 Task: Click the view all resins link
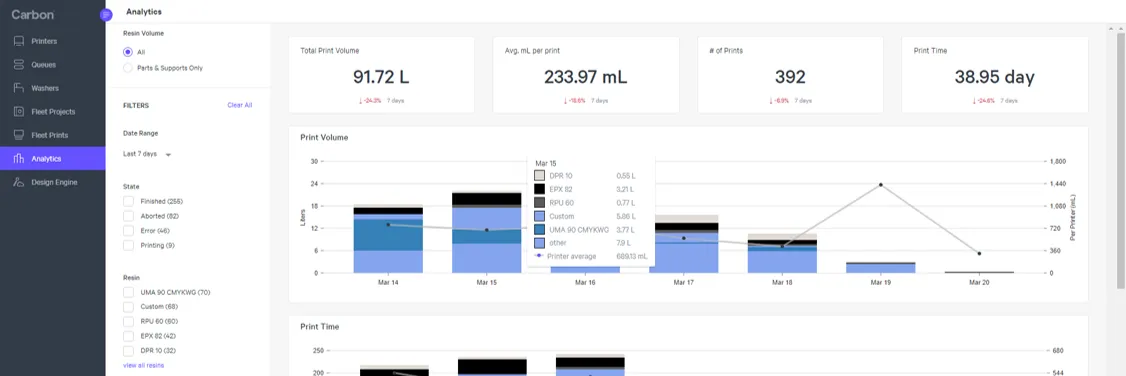[144, 365]
